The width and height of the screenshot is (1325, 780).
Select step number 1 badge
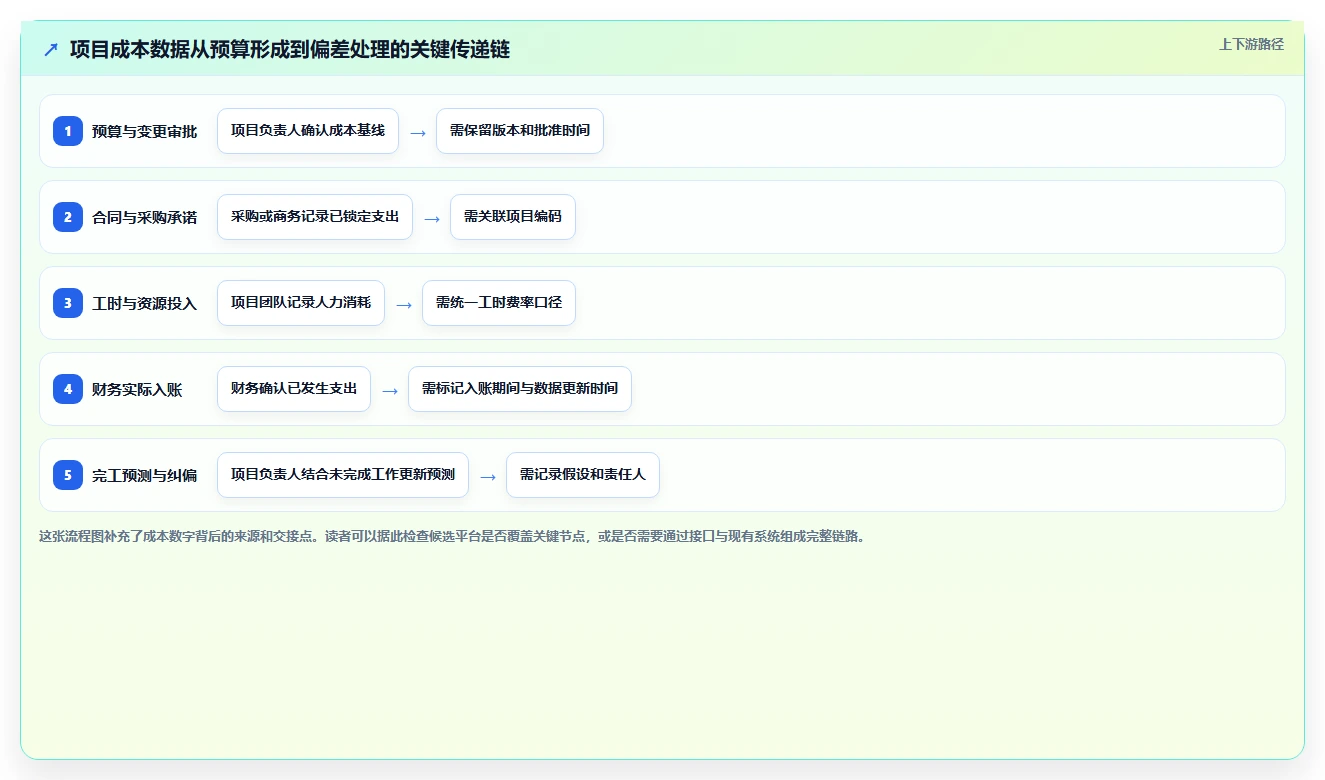tap(68, 131)
